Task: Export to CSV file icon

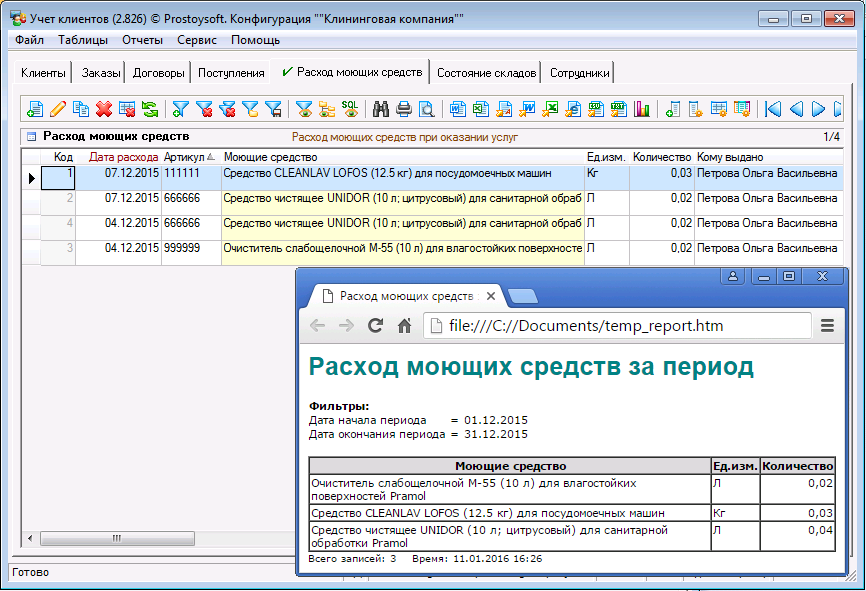Action: [x=596, y=109]
